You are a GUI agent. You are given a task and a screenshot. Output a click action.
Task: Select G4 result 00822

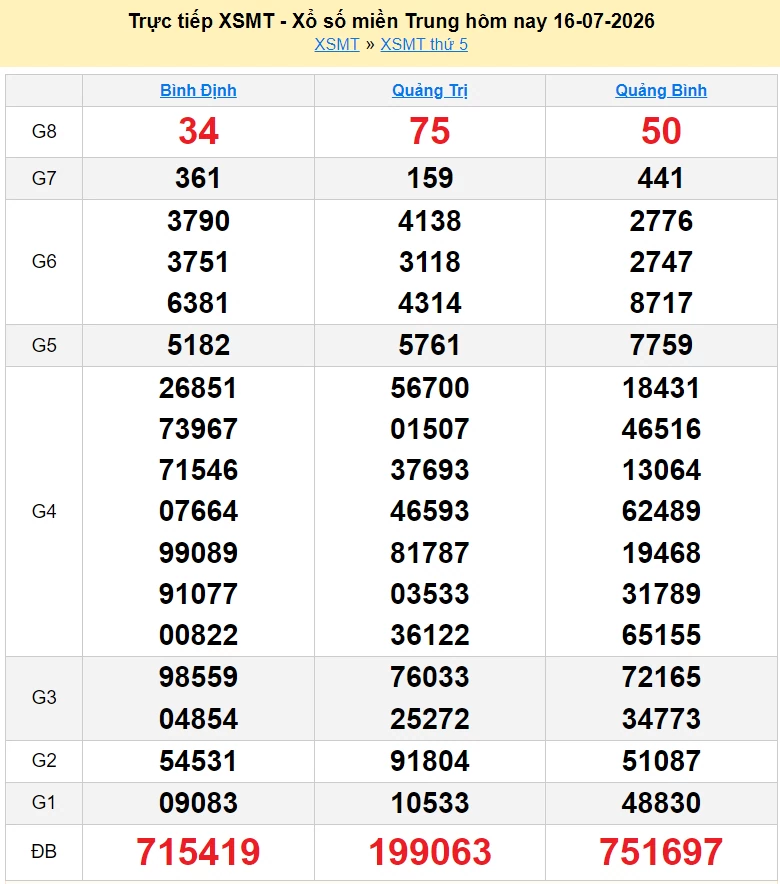pyautogui.click(x=198, y=635)
